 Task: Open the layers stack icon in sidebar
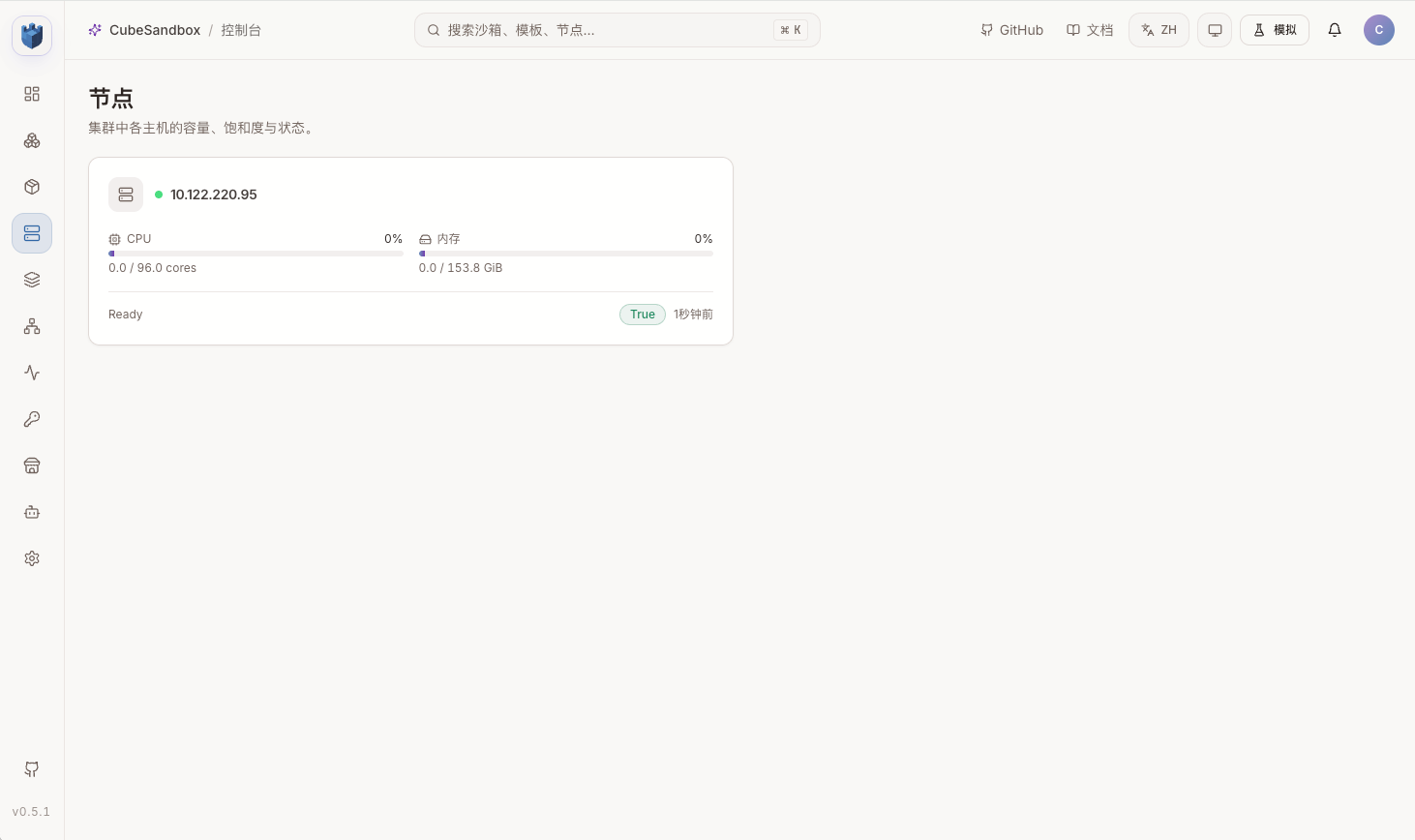[32, 280]
